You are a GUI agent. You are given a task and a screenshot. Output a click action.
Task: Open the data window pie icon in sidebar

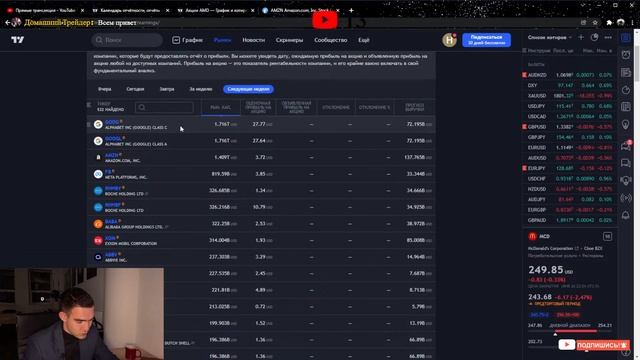click(x=626, y=90)
